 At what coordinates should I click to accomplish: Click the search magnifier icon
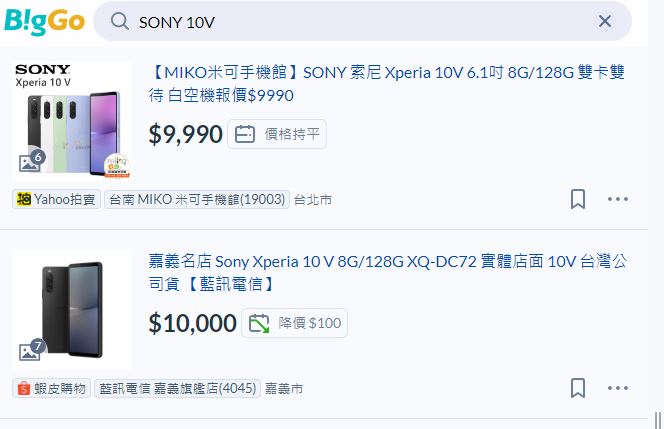point(119,22)
